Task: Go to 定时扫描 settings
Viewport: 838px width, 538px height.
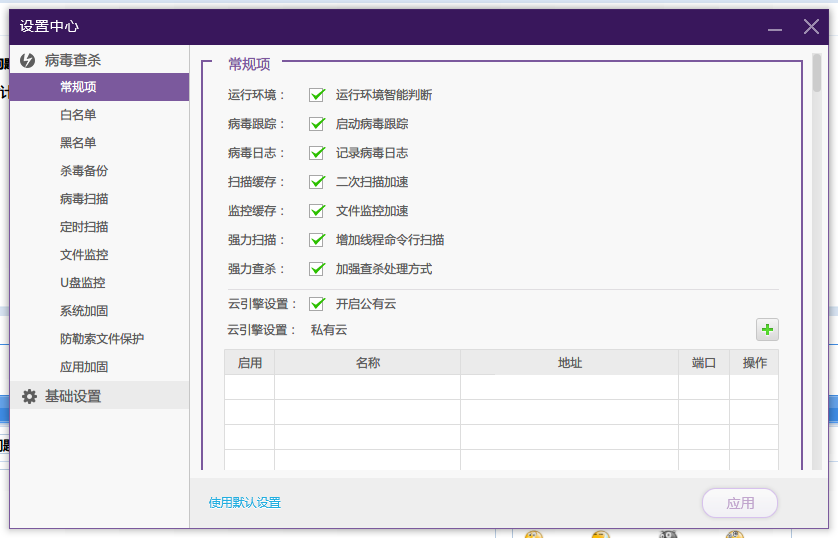Action: point(84,227)
